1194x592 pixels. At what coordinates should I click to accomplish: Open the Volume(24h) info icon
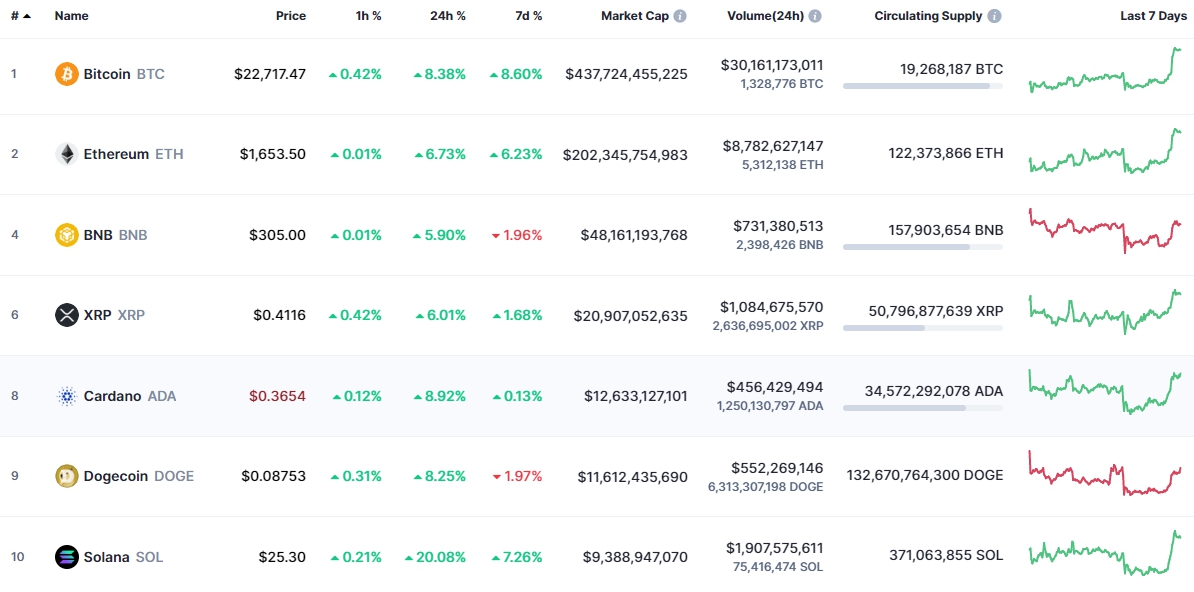pyautogui.click(x=816, y=16)
